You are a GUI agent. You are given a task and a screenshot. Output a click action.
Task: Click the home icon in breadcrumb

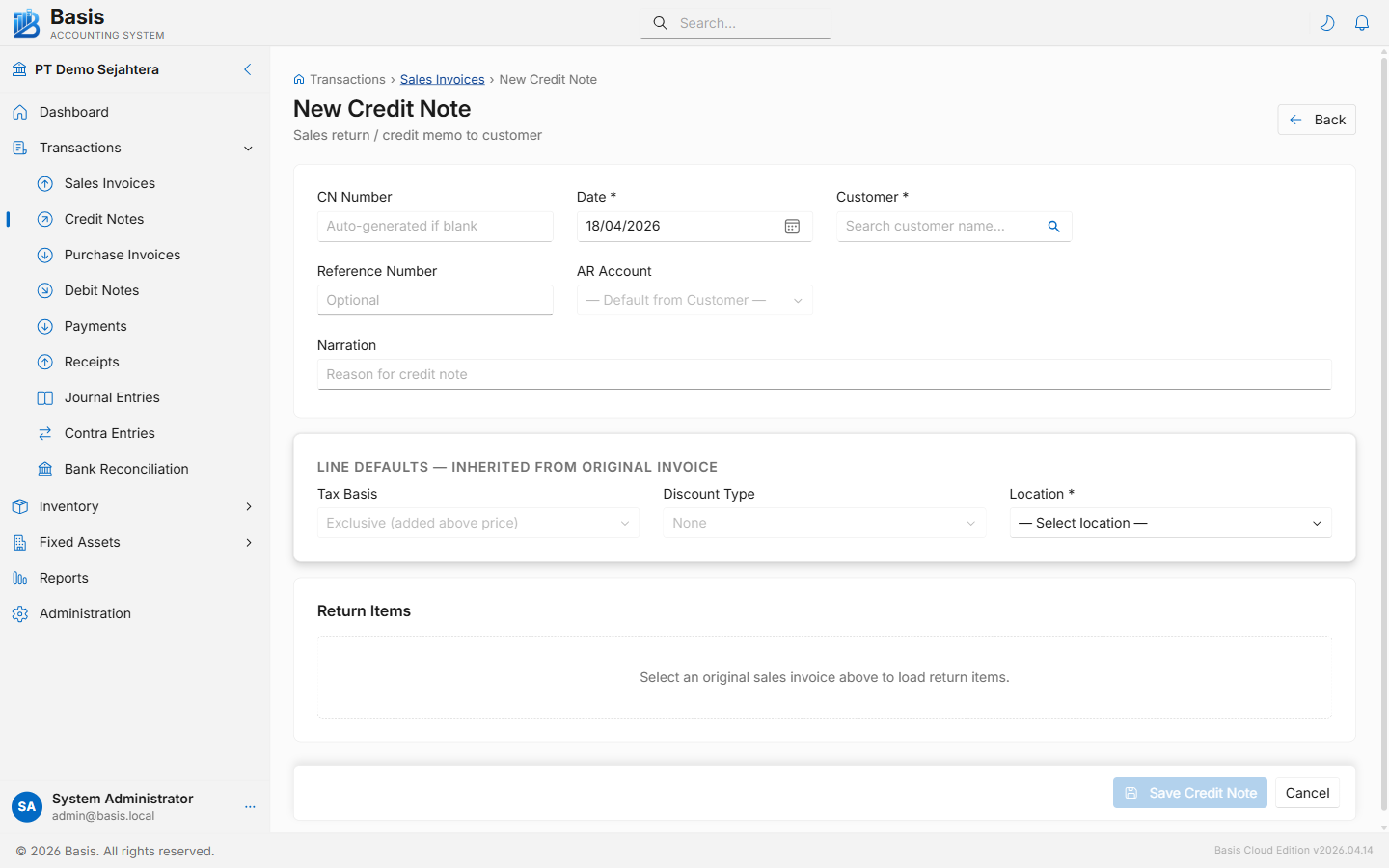299,80
